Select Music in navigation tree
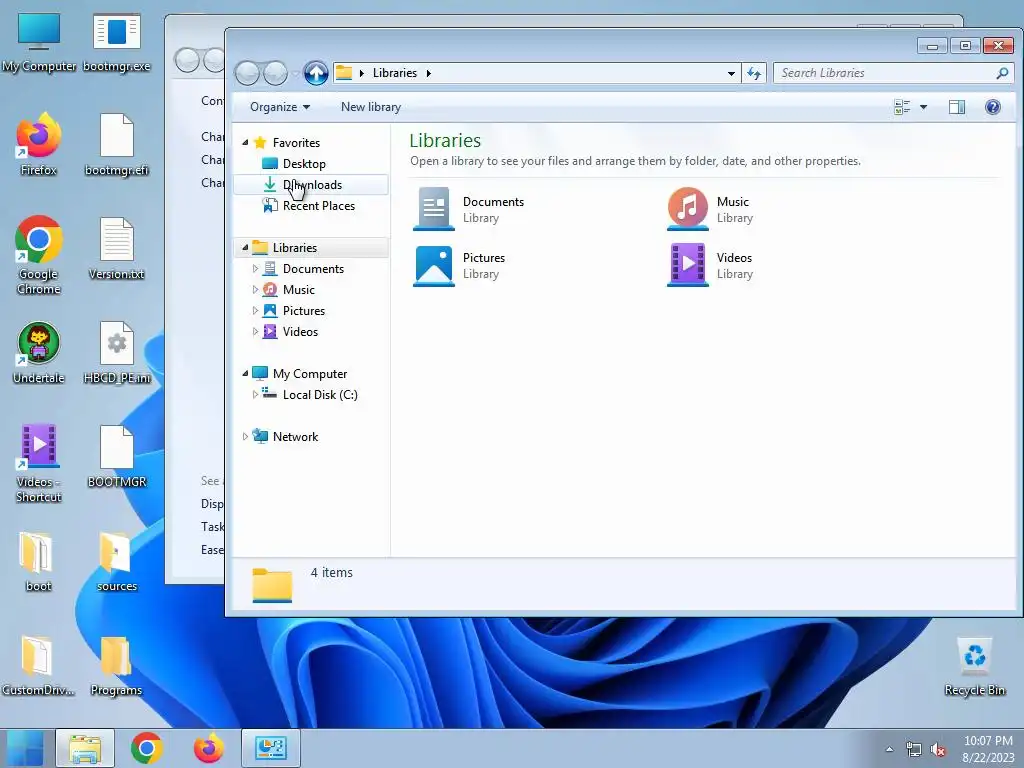 [298, 289]
